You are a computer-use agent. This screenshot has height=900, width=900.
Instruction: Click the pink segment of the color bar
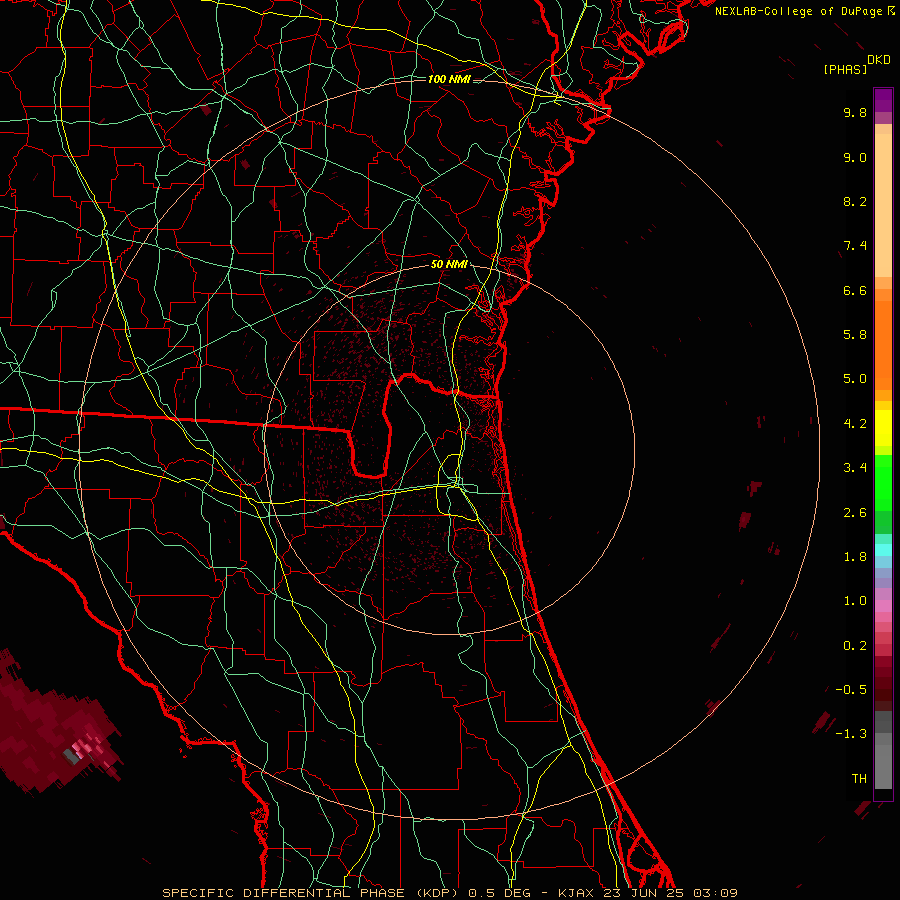pyautogui.click(x=883, y=606)
